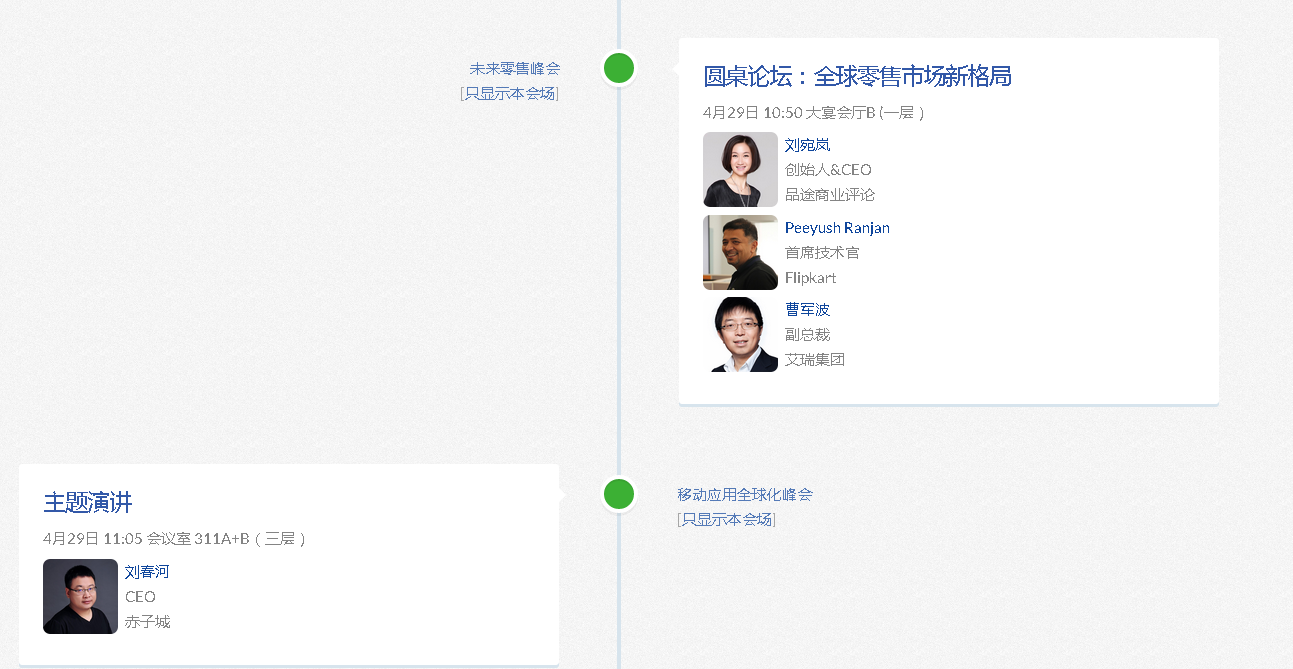Image resolution: width=1293 pixels, height=669 pixels.
Task: Open the 主题演讲 session title
Action: click(88, 503)
